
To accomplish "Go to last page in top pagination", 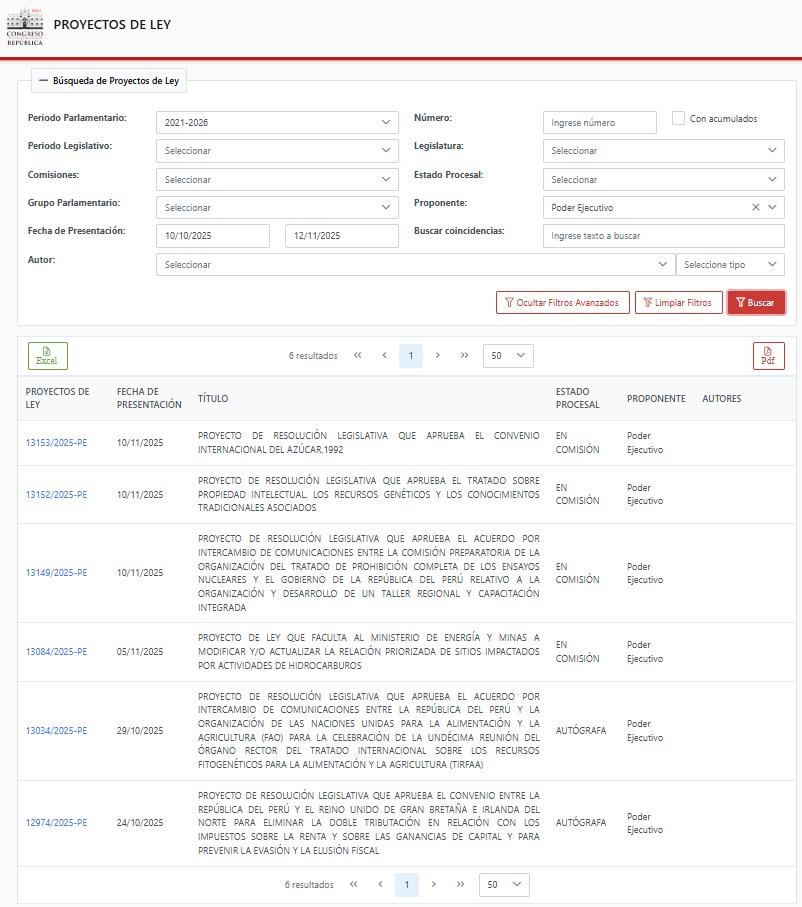I will 464,356.
